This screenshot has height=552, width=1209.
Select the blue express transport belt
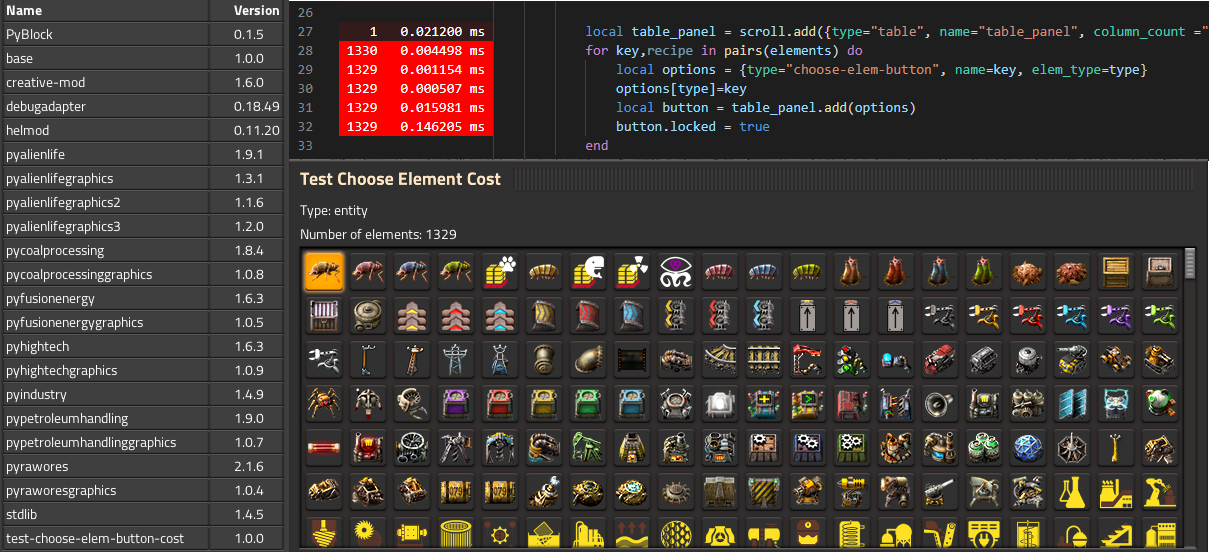pyautogui.click(x=499, y=314)
